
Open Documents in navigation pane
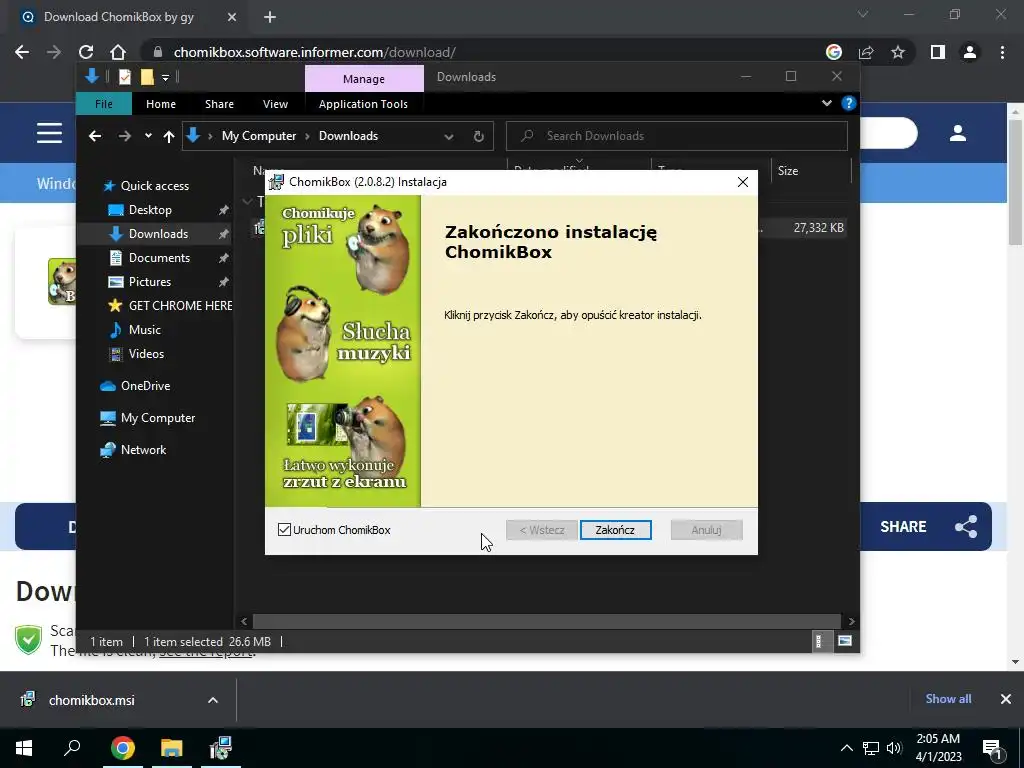159,258
